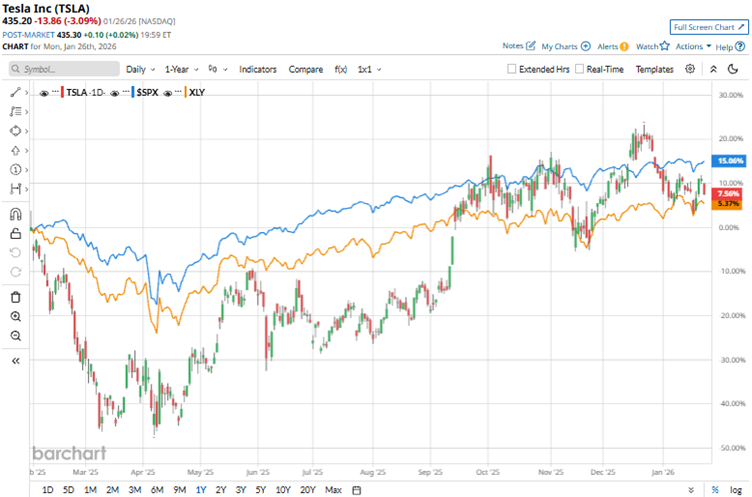Open the Fibonacci and text tools icon

pos(15,111)
